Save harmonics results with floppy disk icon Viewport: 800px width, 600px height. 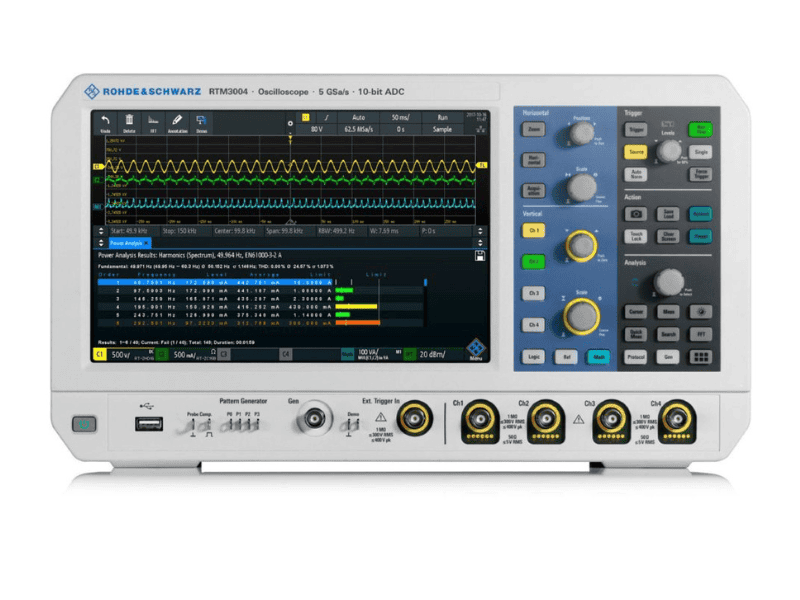click(480, 255)
